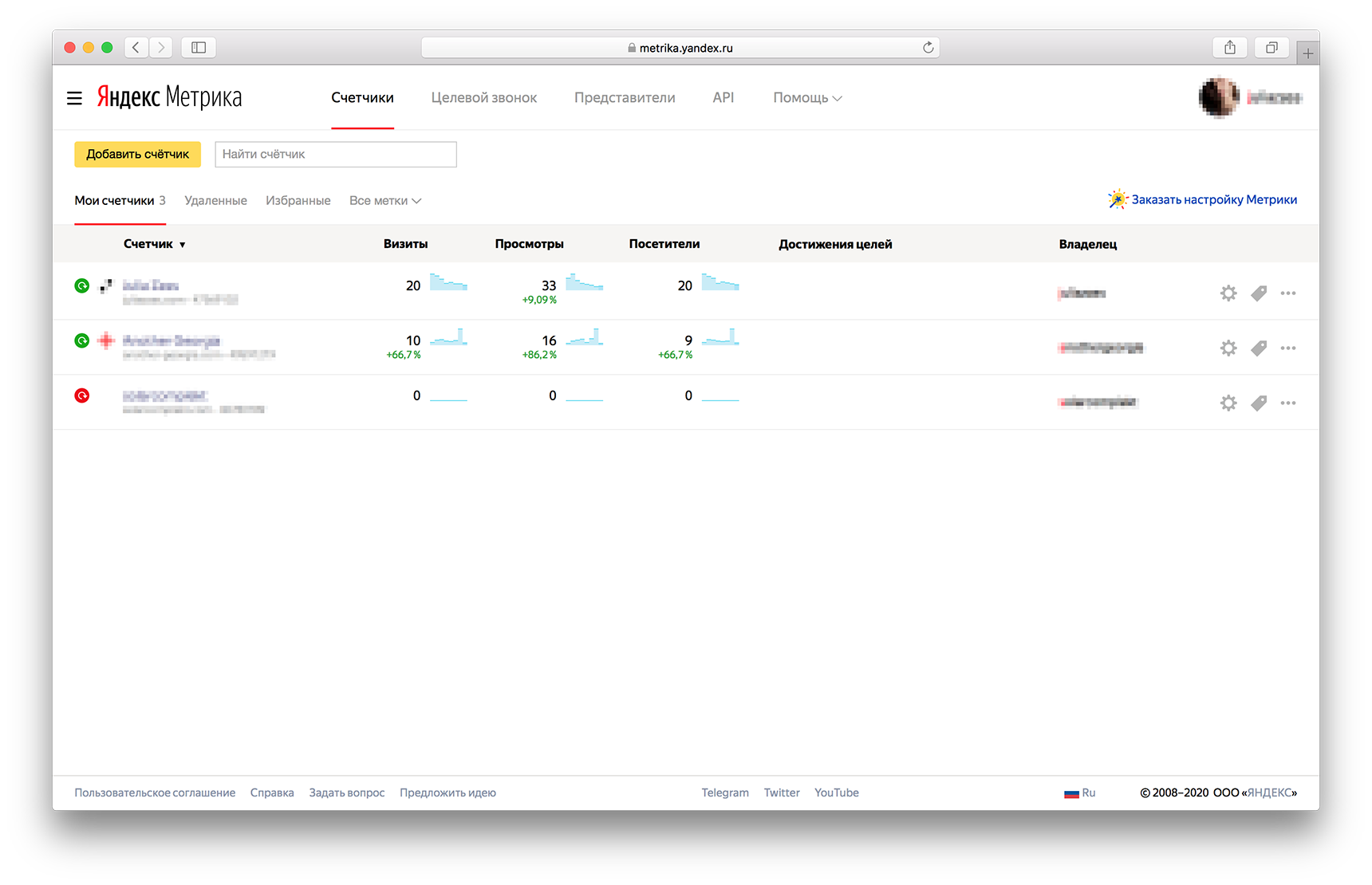Click the +86,2% views change value
This screenshot has height=885, width=1372.
click(x=539, y=355)
